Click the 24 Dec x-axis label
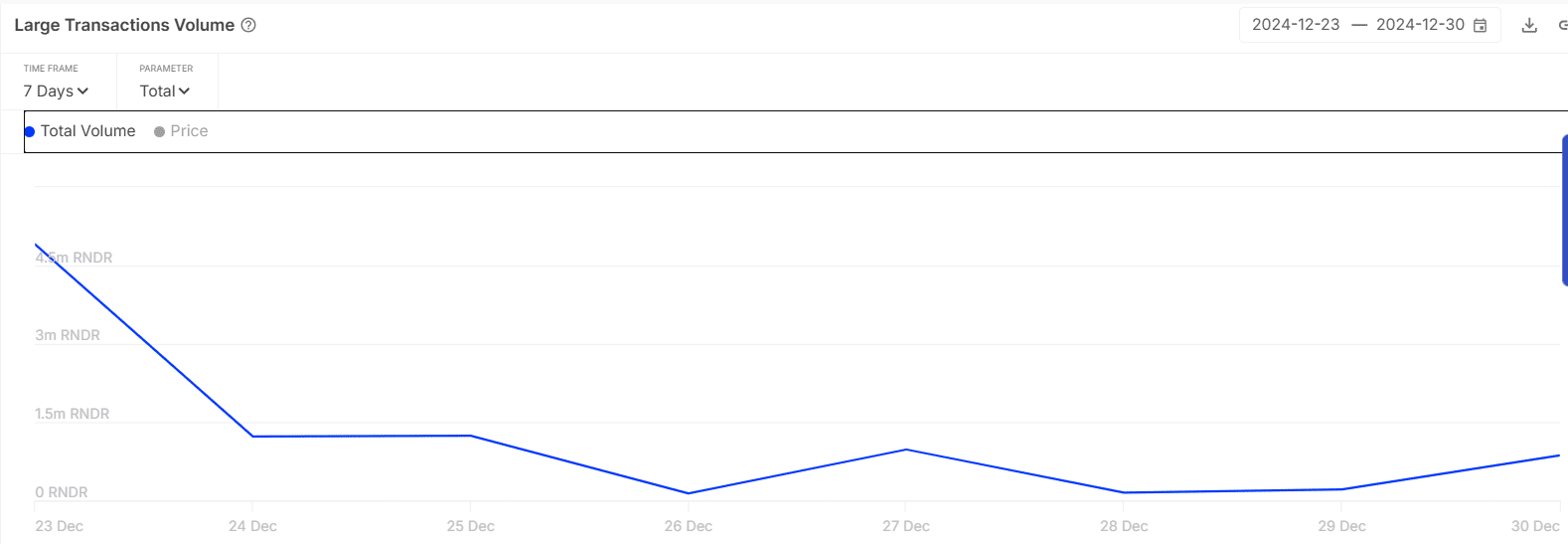The image size is (1568, 544). coord(252,526)
